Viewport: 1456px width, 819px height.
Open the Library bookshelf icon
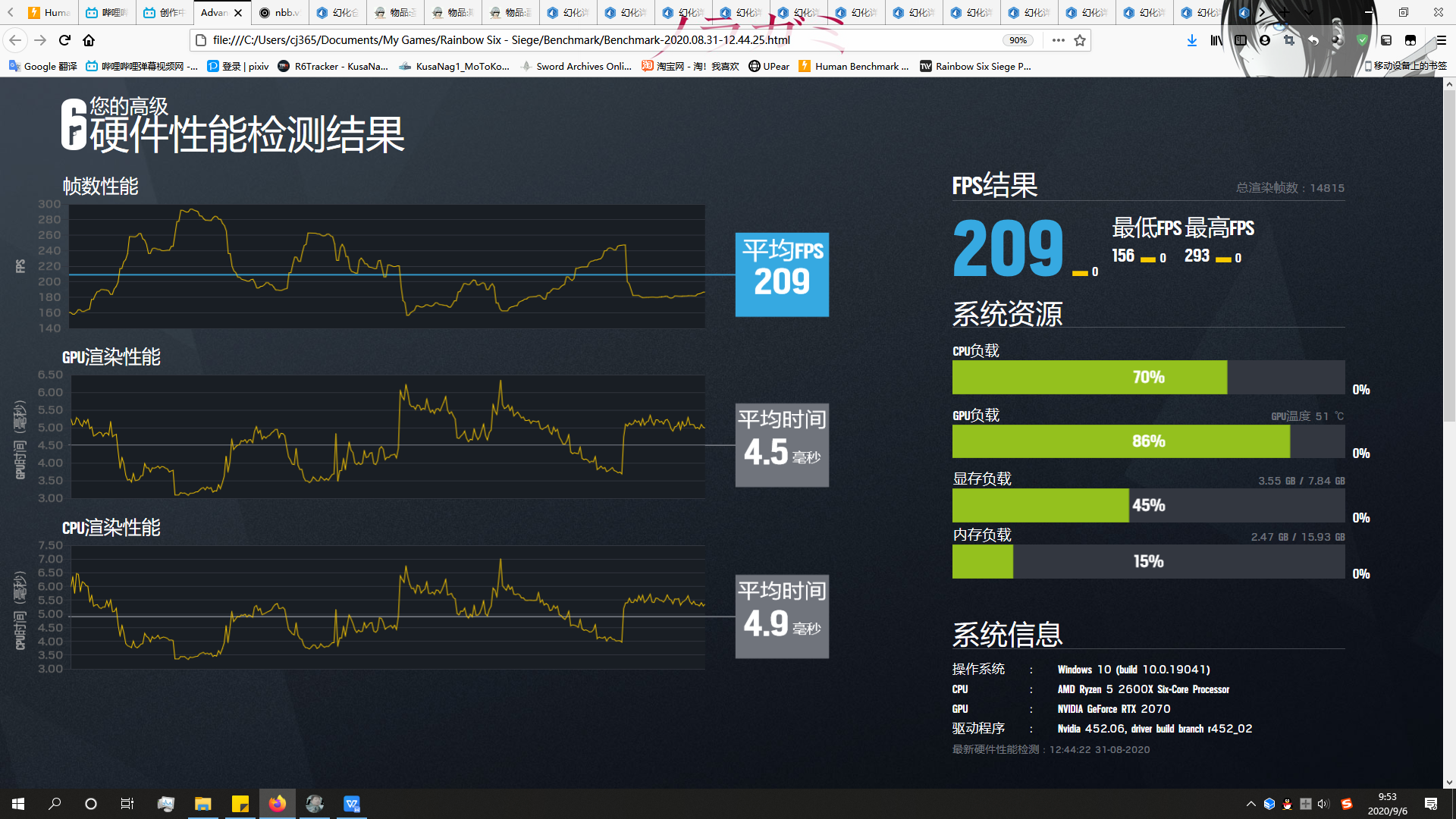[x=1216, y=40]
